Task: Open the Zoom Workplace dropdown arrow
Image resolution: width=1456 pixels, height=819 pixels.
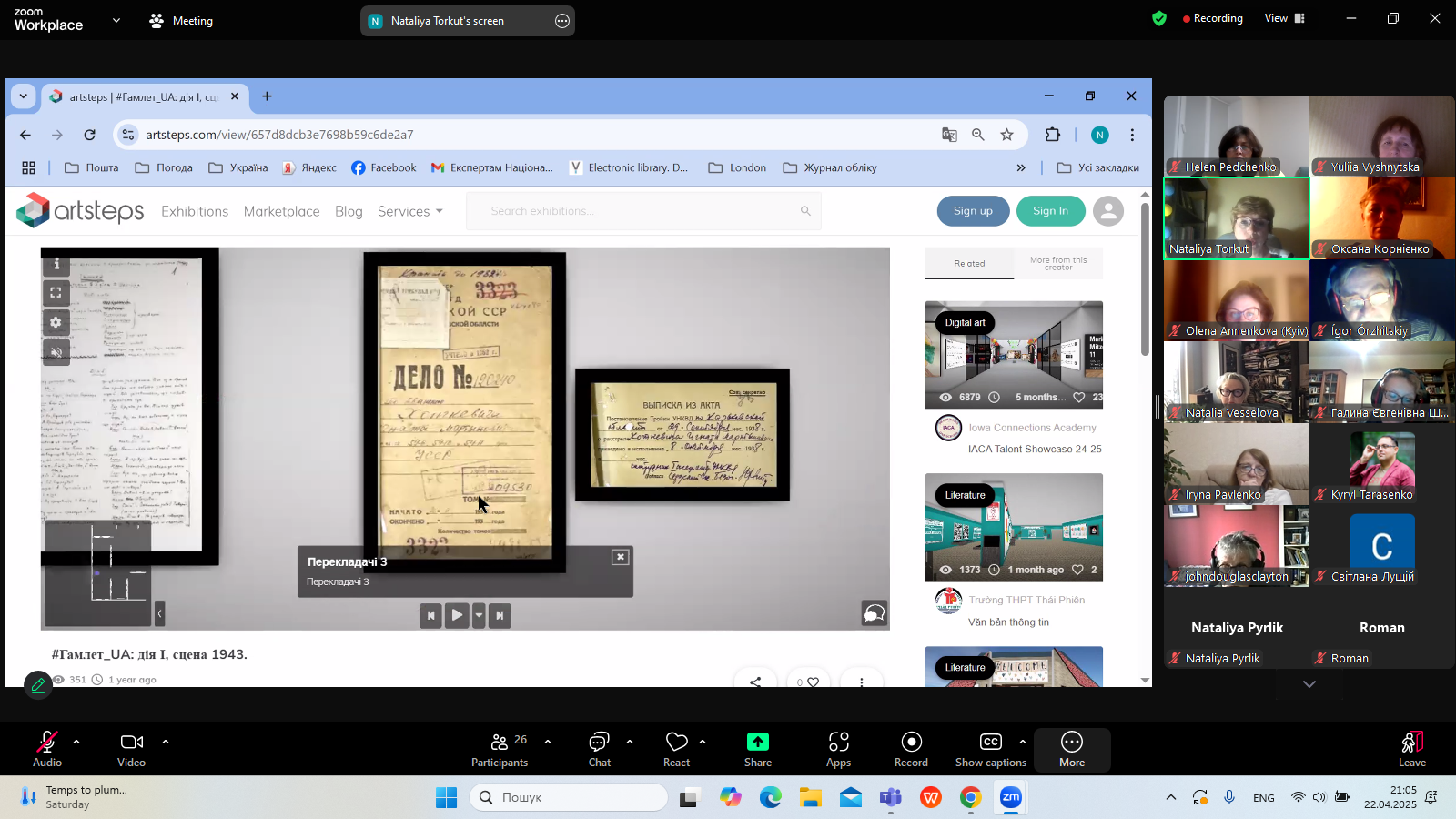Action: tap(116, 20)
